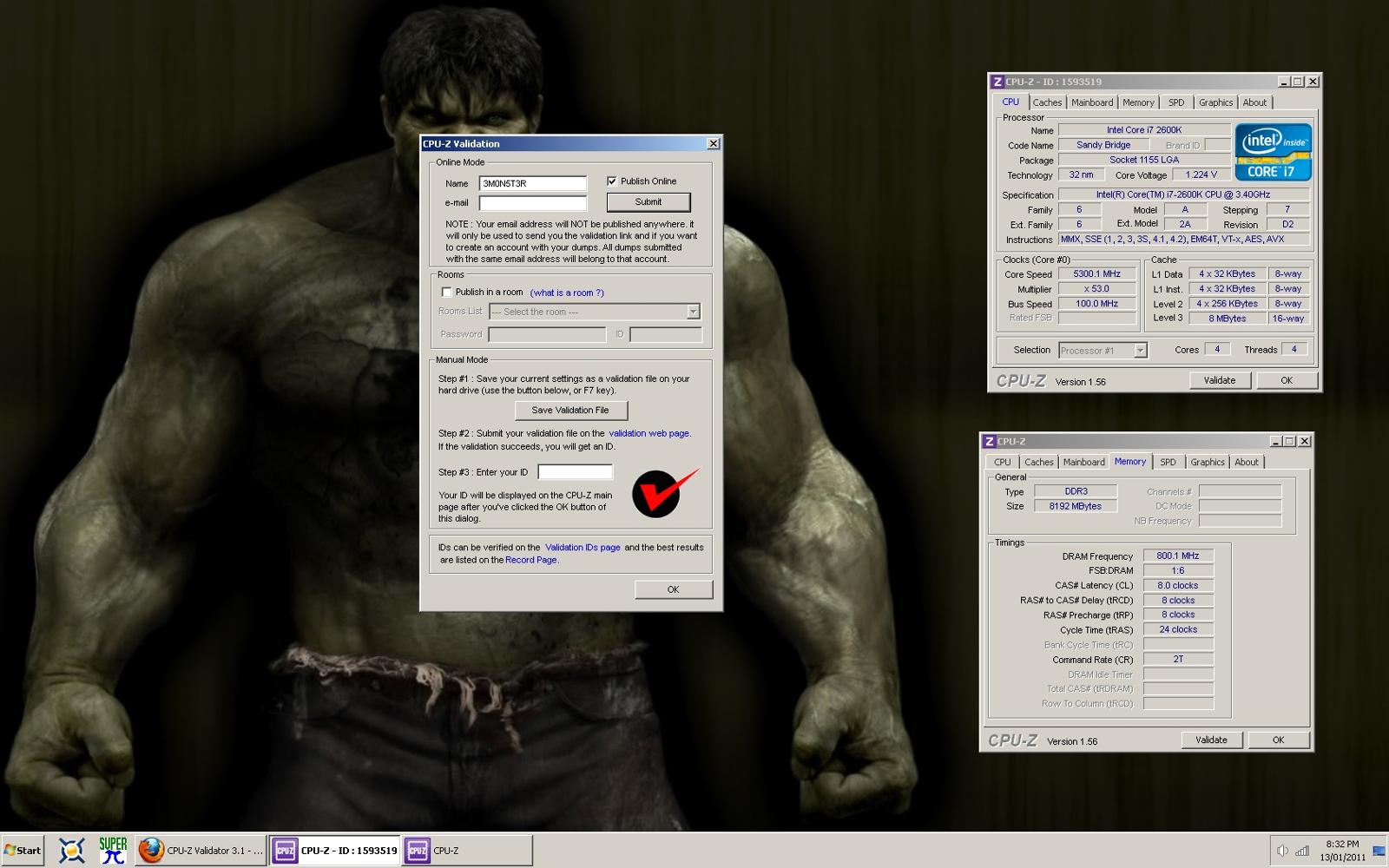Click the Sandy Bridge code name value
Viewport: 1389px width, 868px height.
click(x=1103, y=145)
